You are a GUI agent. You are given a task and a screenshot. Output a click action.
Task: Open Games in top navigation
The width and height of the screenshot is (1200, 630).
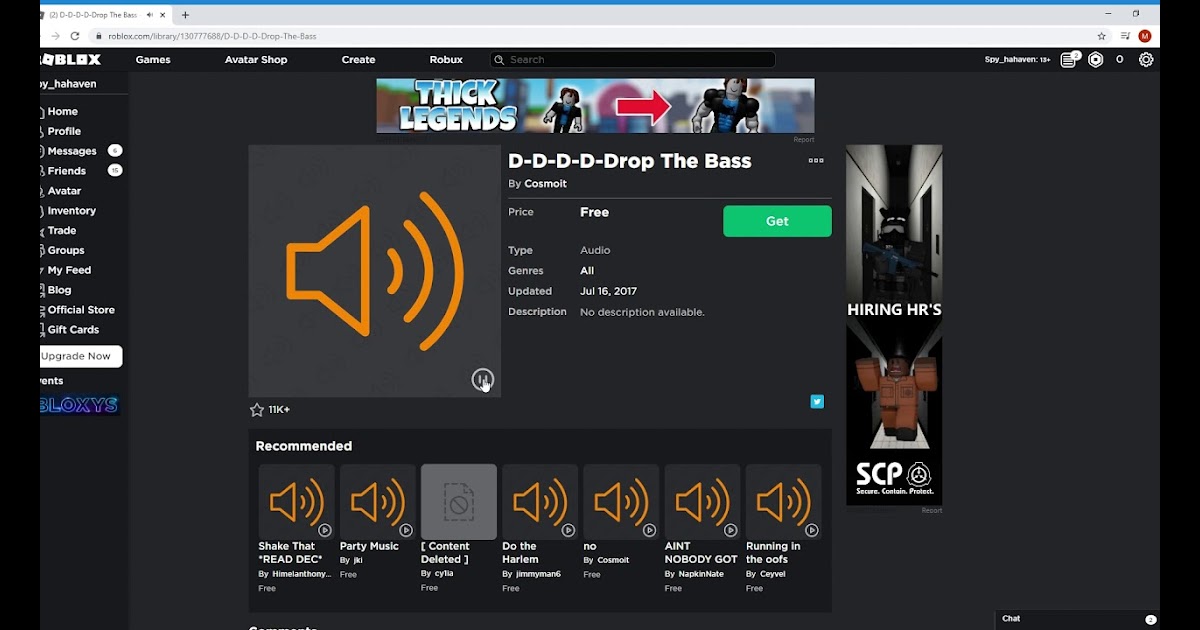153,60
